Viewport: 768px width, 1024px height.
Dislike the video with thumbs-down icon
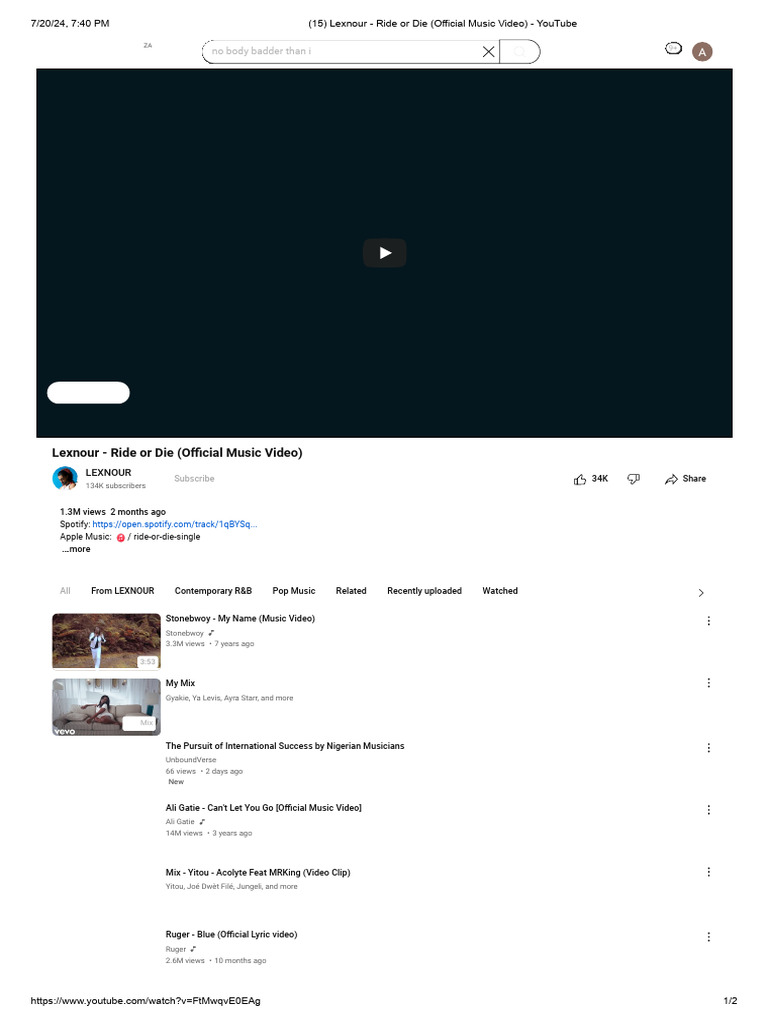(x=633, y=479)
